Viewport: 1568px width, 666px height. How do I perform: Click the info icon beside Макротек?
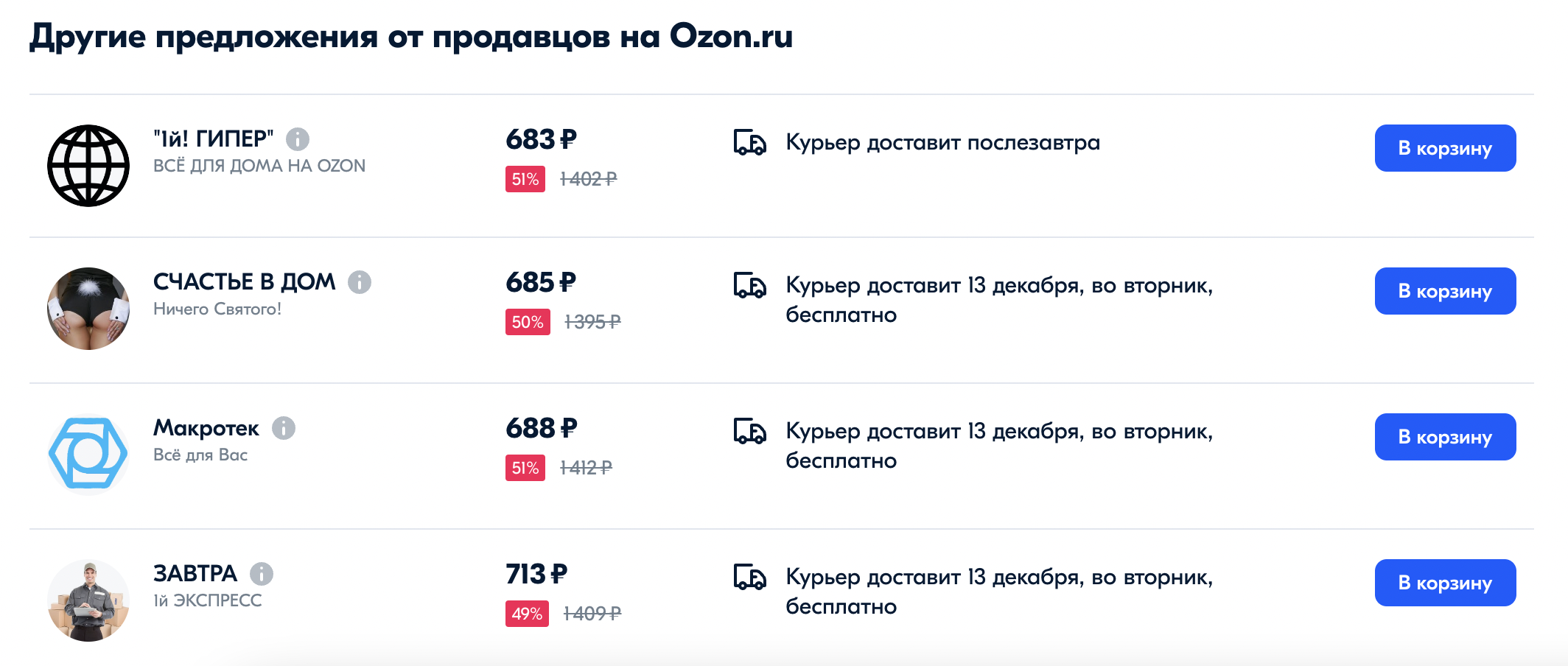pos(284,427)
